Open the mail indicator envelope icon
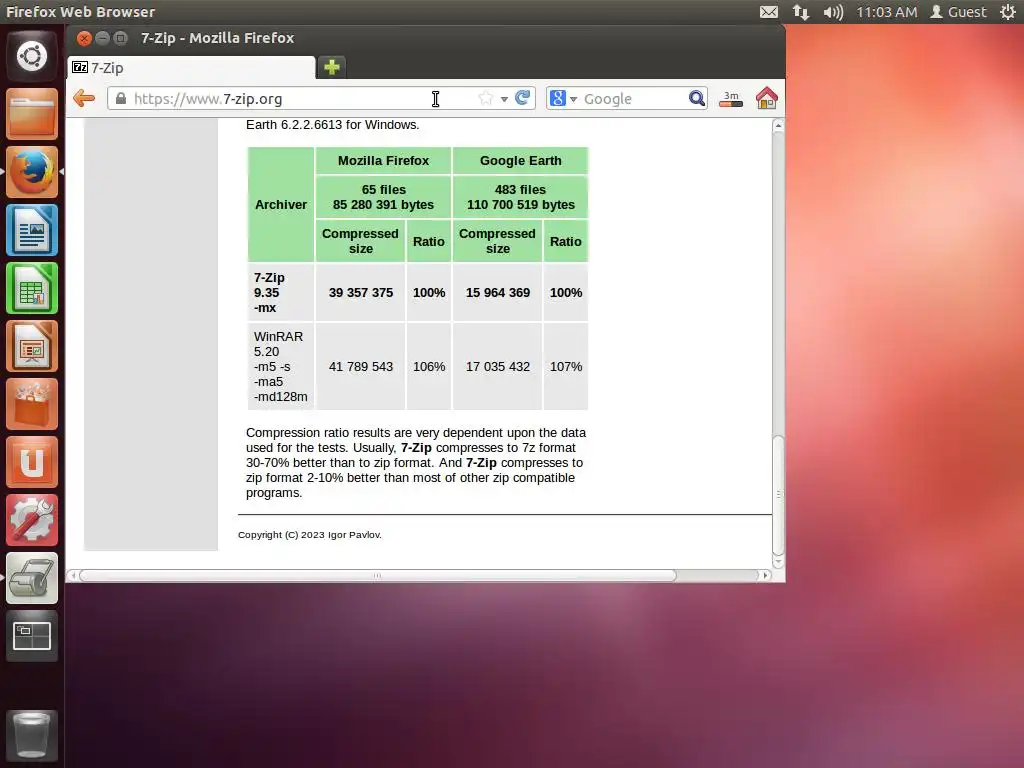 [x=769, y=12]
